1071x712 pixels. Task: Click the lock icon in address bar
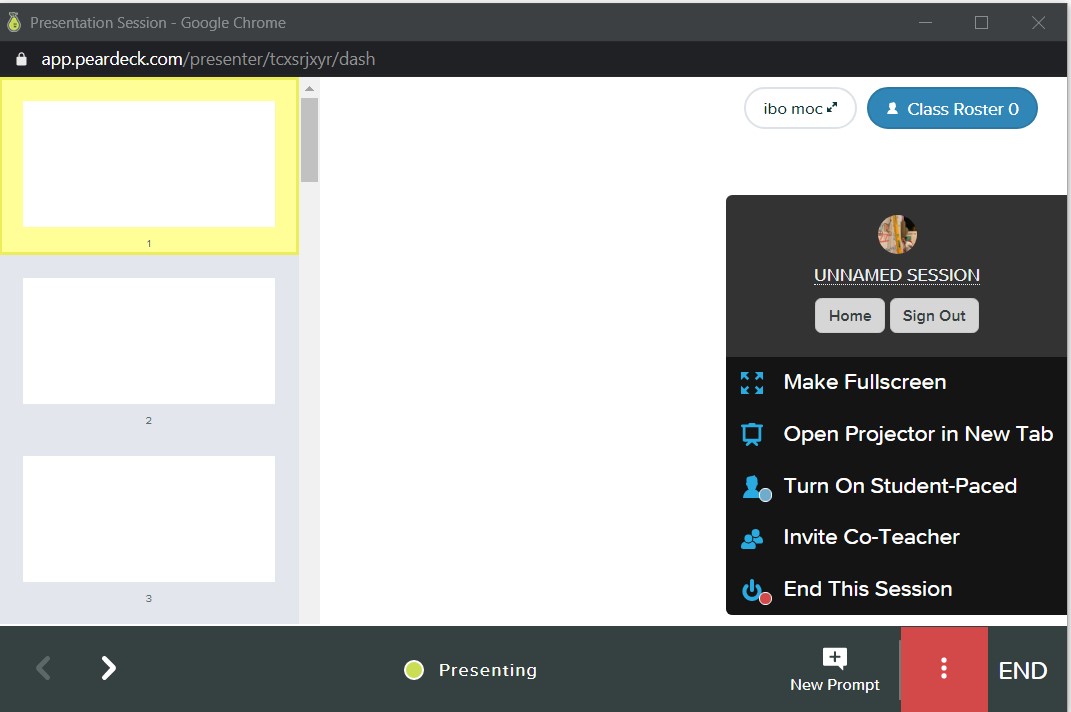(x=21, y=59)
